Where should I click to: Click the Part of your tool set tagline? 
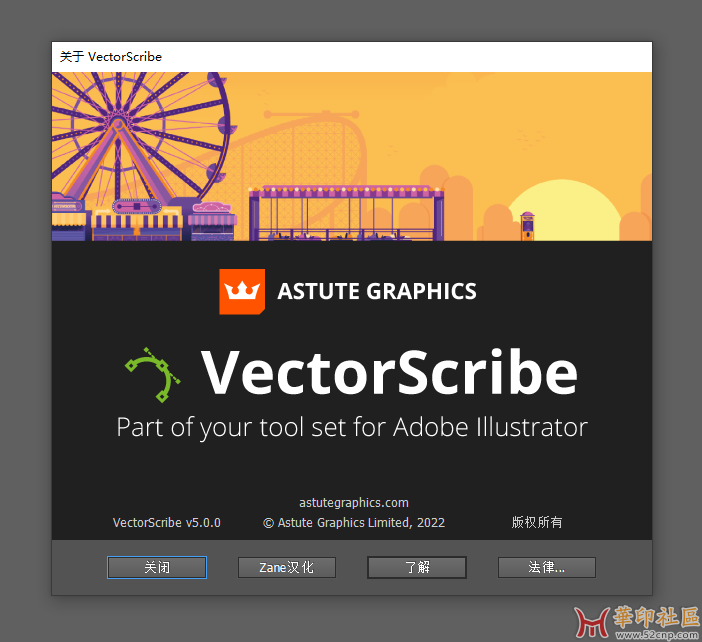(x=352, y=427)
